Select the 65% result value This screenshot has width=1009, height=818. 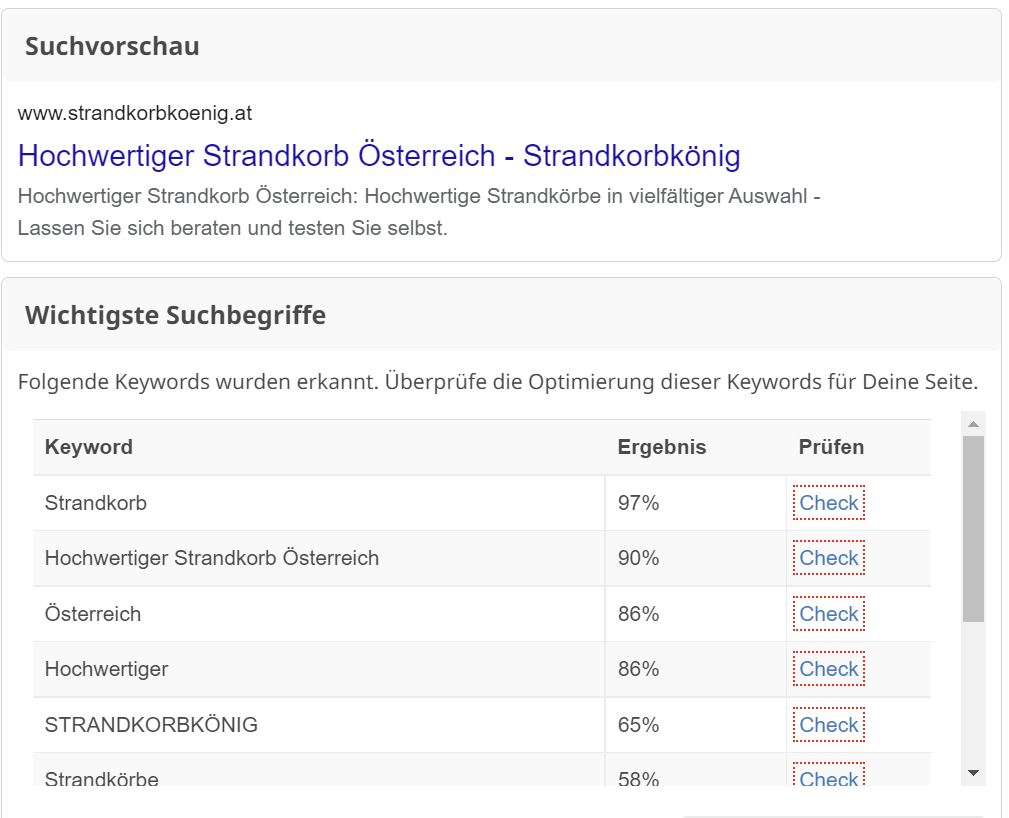[x=638, y=725]
